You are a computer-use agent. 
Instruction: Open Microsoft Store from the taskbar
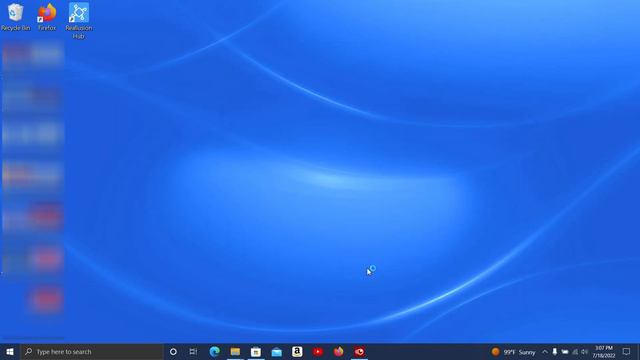click(256, 351)
